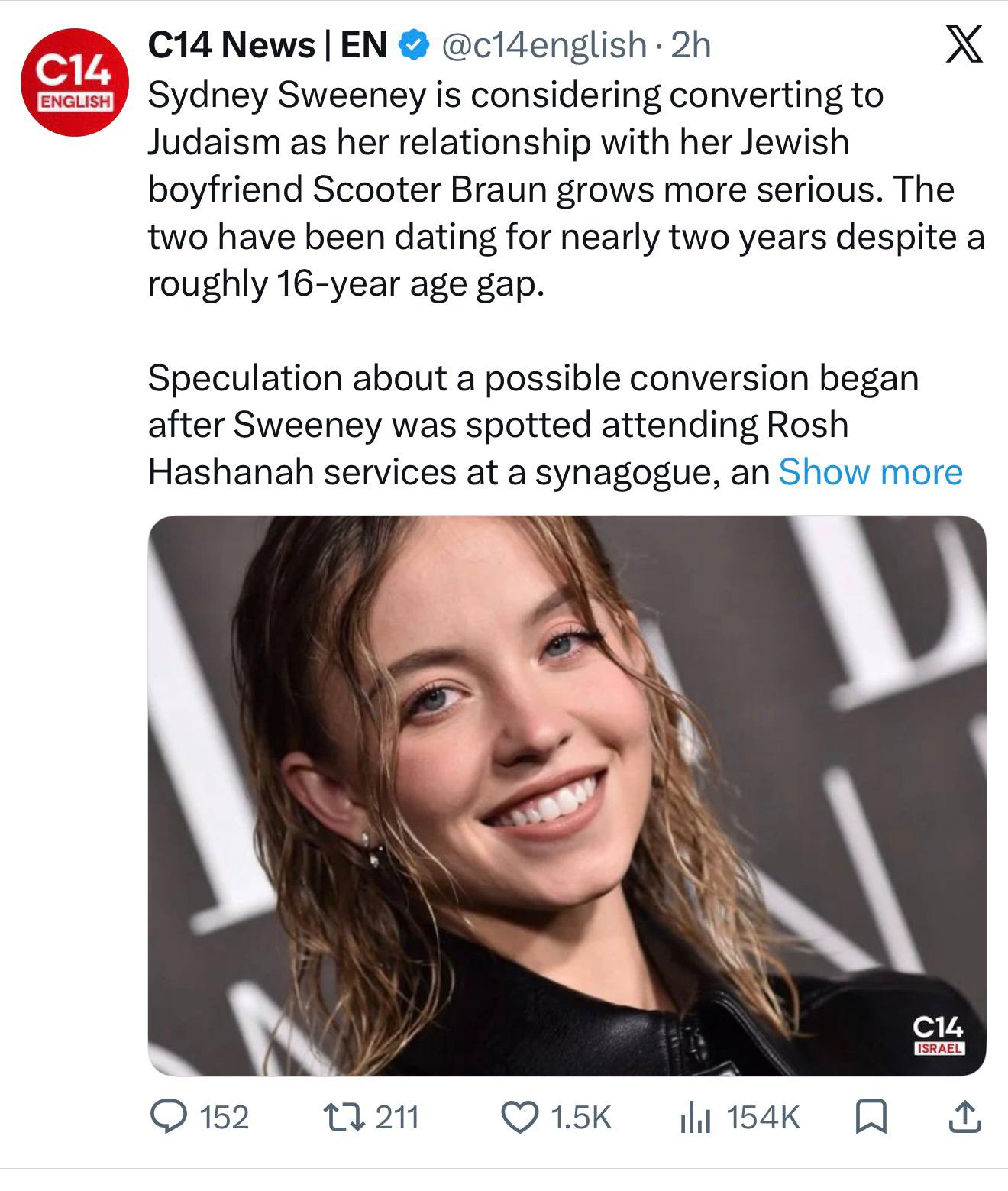Expand the post with Show more
The height and width of the screenshot is (1191, 1008).
click(x=870, y=472)
